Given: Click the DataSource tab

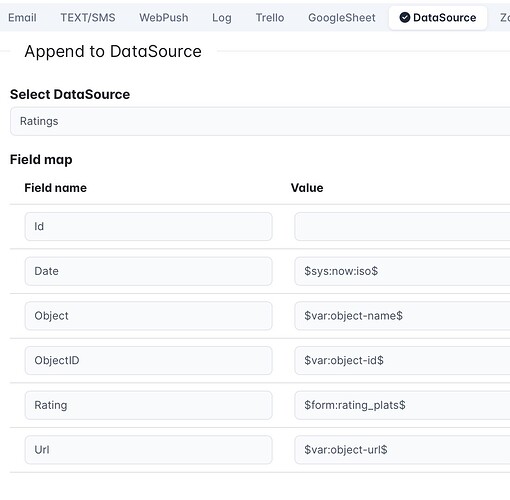Looking at the screenshot, I should (x=438, y=18).
